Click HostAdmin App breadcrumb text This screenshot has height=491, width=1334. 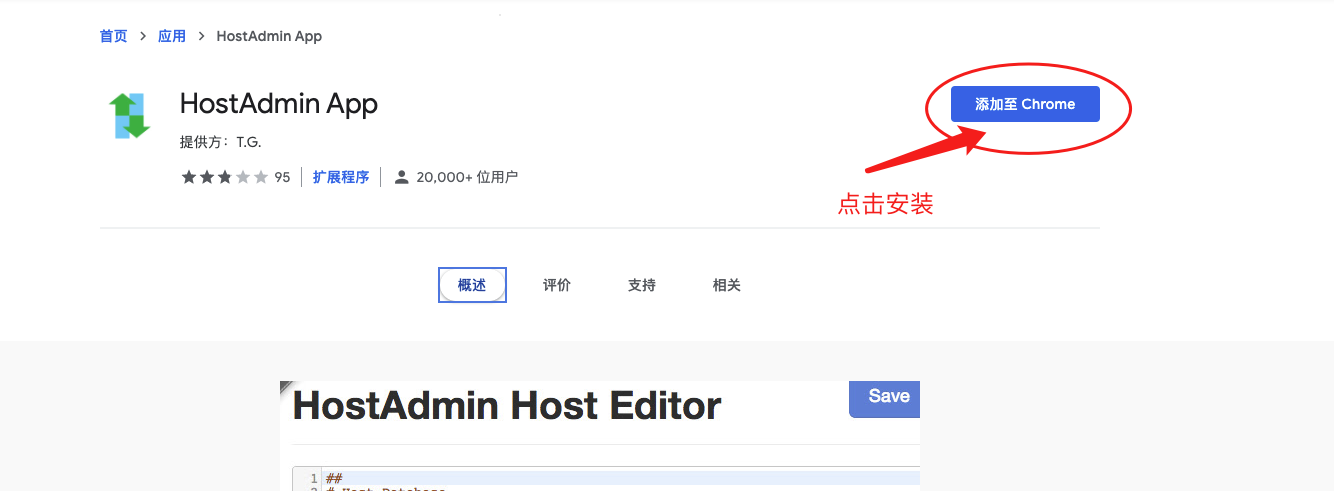tap(269, 36)
